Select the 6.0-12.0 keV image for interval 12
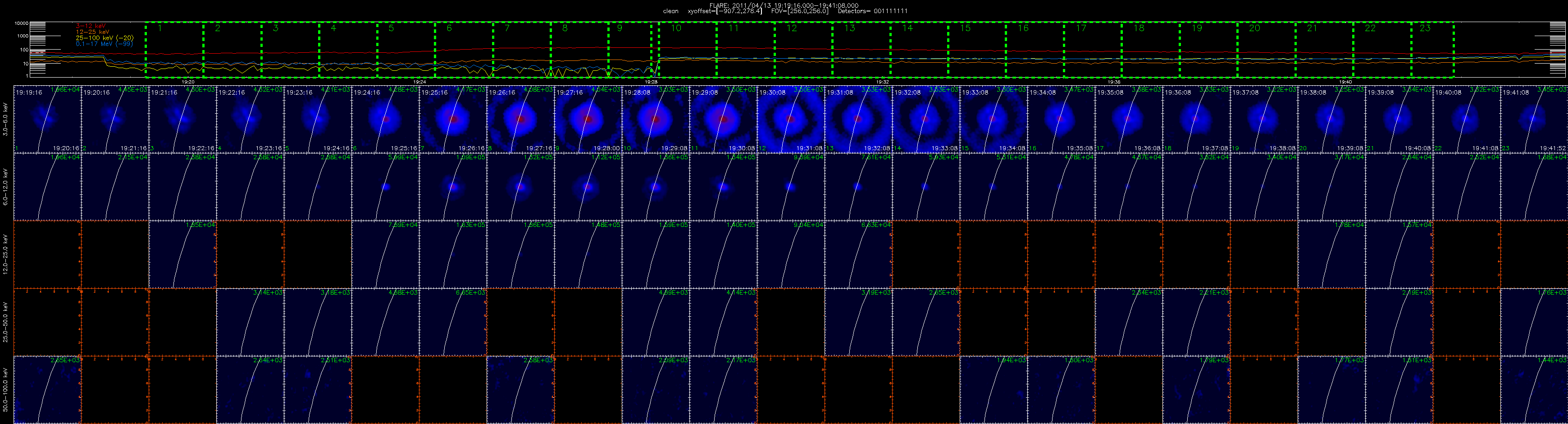 pyautogui.click(x=791, y=186)
